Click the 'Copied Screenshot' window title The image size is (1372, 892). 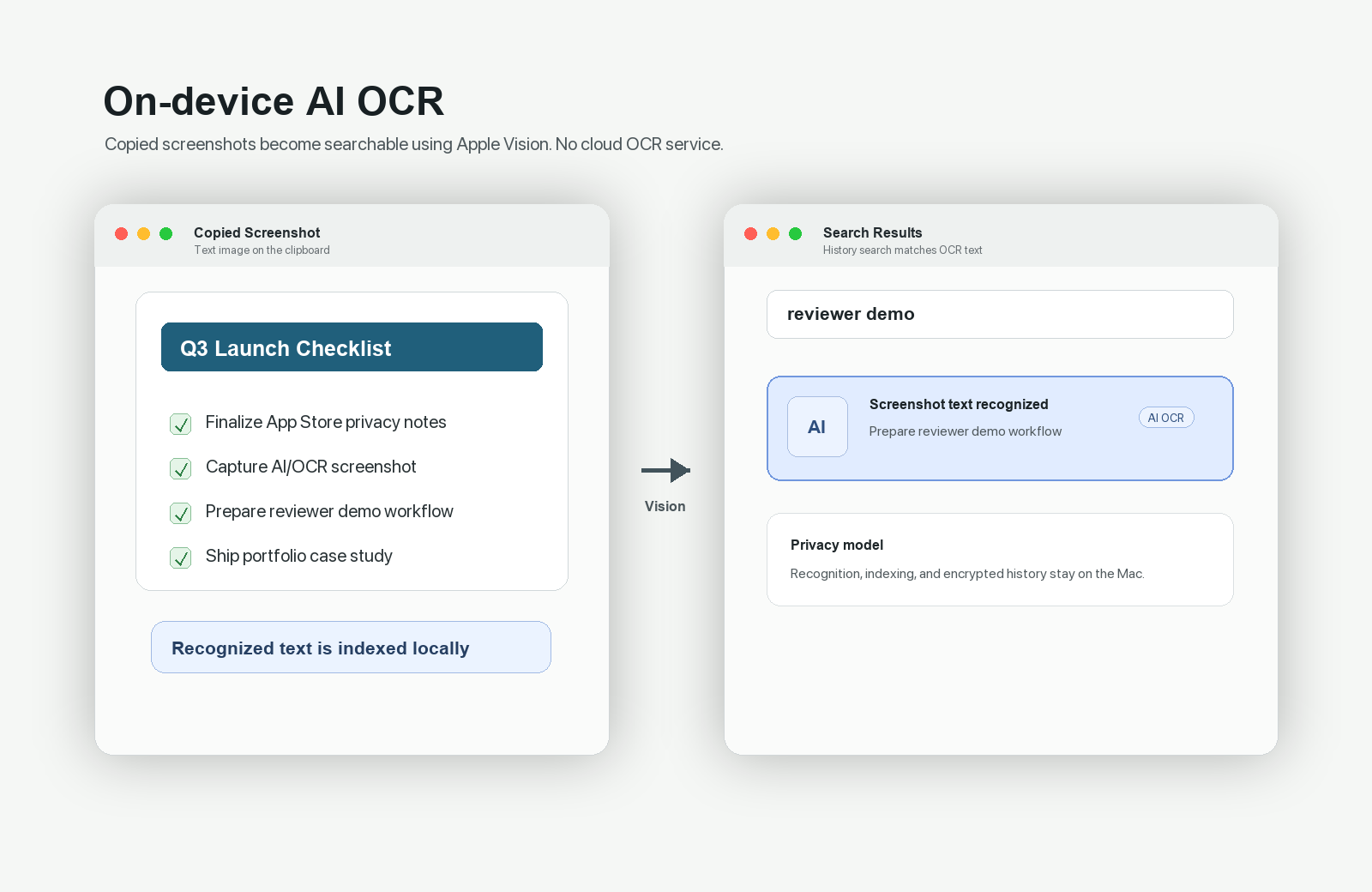pos(257,232)
